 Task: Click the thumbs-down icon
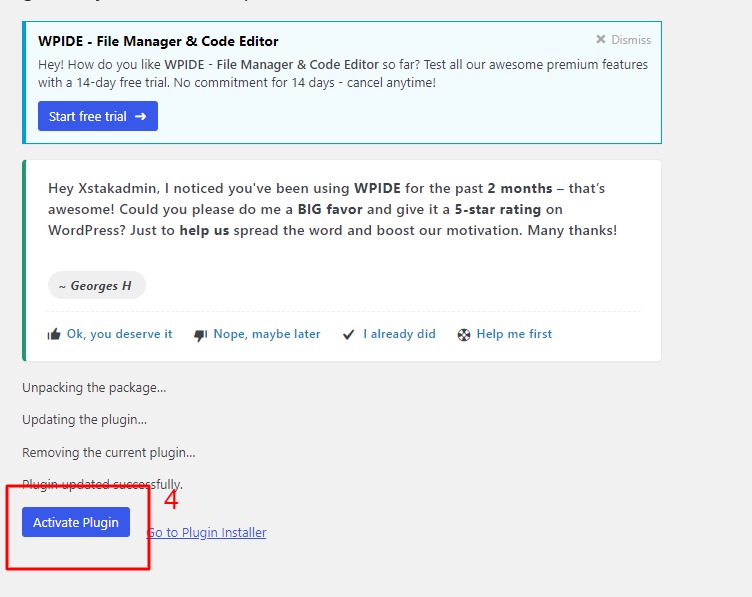click(200, 335)
